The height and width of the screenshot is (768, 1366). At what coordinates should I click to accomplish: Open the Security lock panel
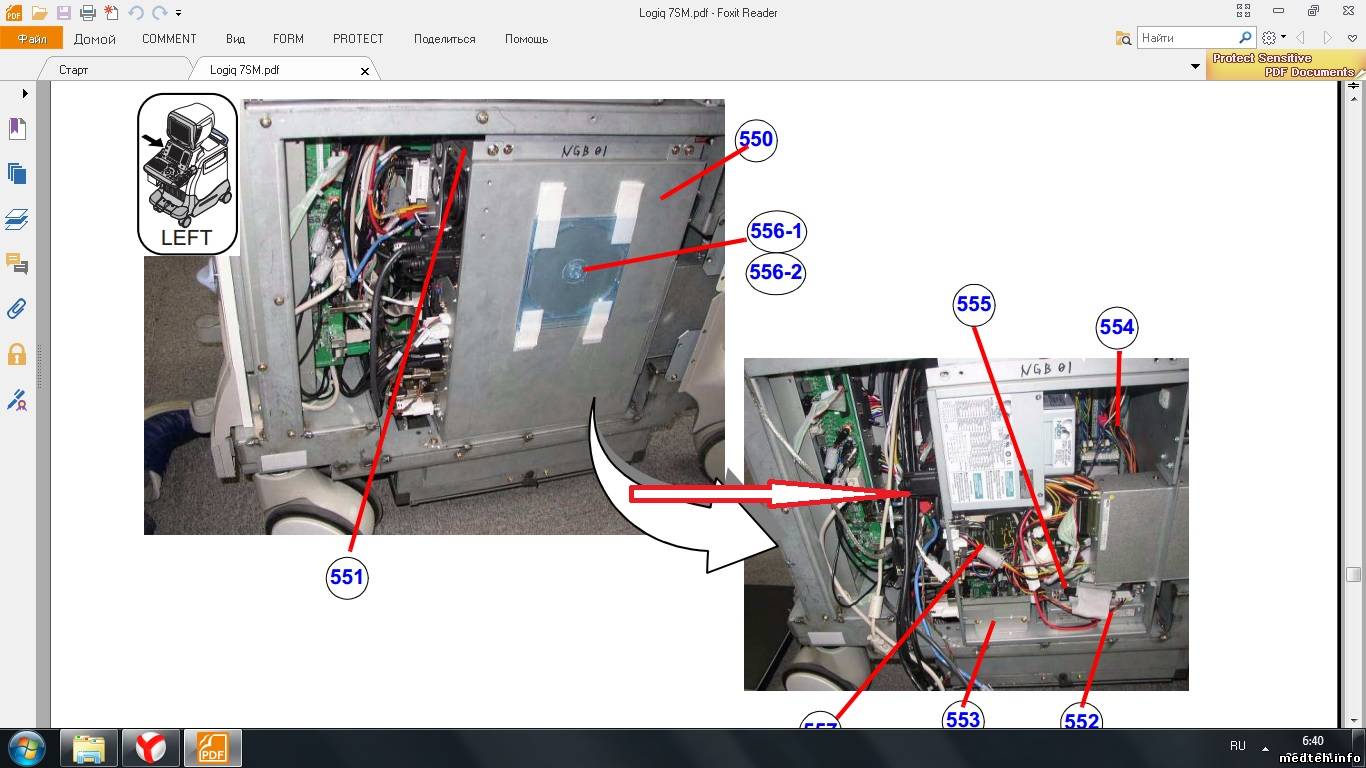[17, 354]
